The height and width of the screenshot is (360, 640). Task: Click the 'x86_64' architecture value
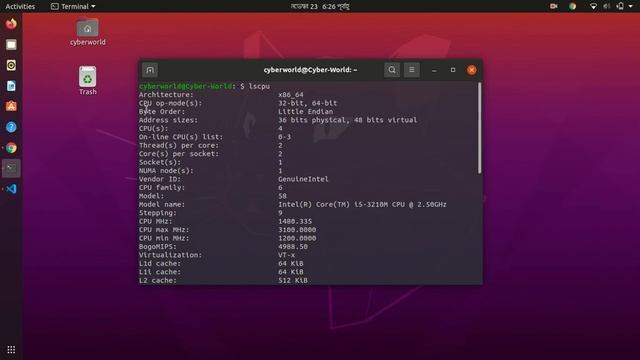tap(291, 95)
